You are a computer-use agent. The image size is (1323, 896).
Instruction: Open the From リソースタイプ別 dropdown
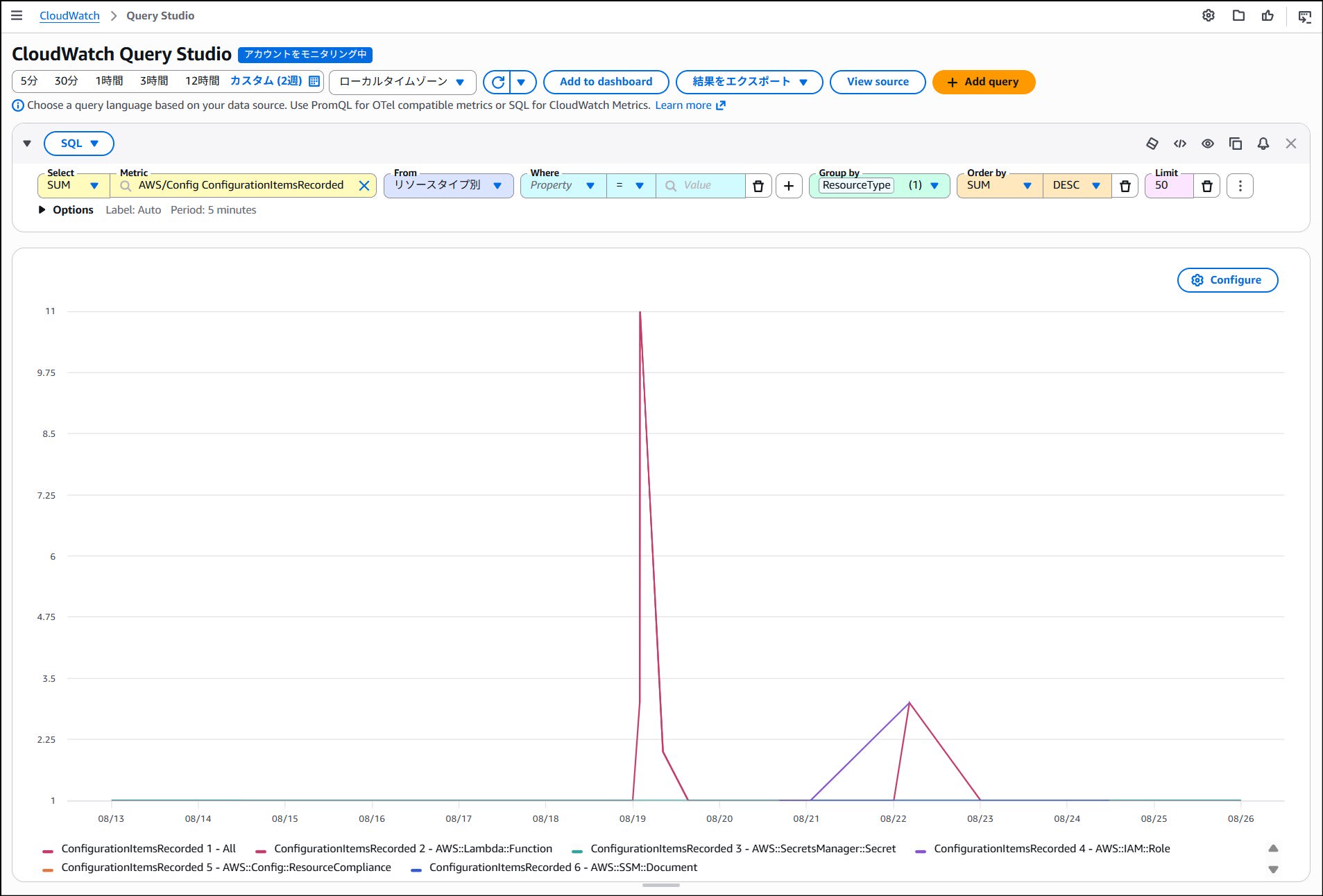point(449,186)
